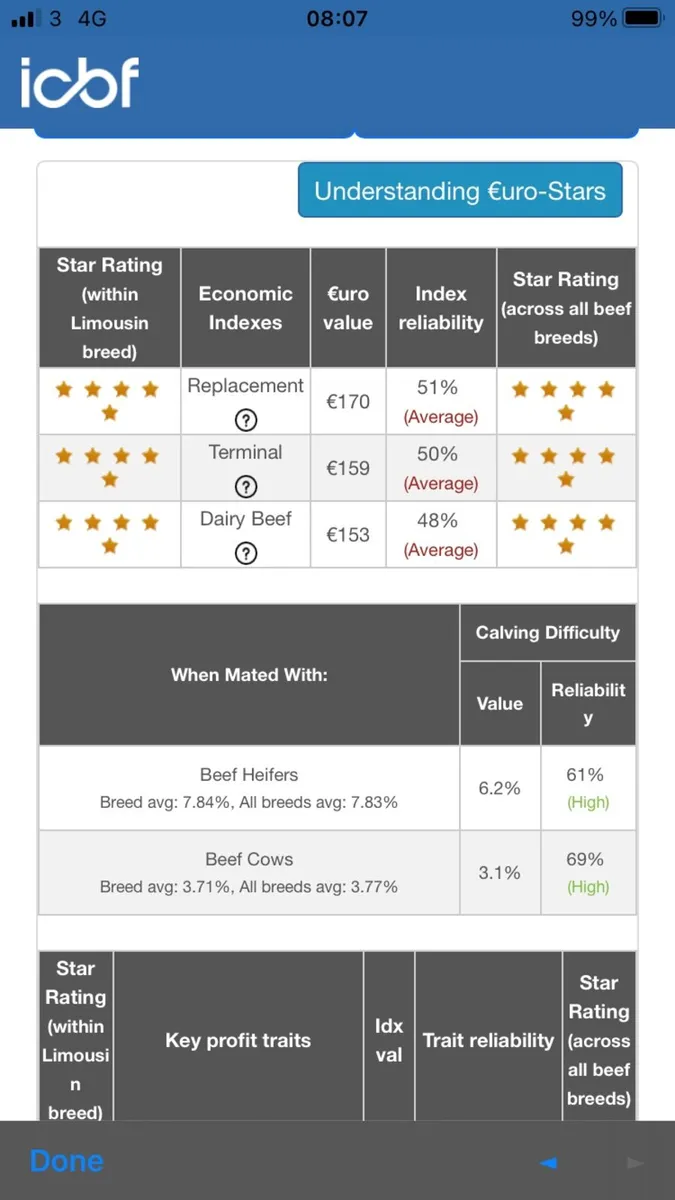The width and height of the screenshot is (675, 1200).
Task: Tap the Calving Difficulty header
Action: (547, 632)
